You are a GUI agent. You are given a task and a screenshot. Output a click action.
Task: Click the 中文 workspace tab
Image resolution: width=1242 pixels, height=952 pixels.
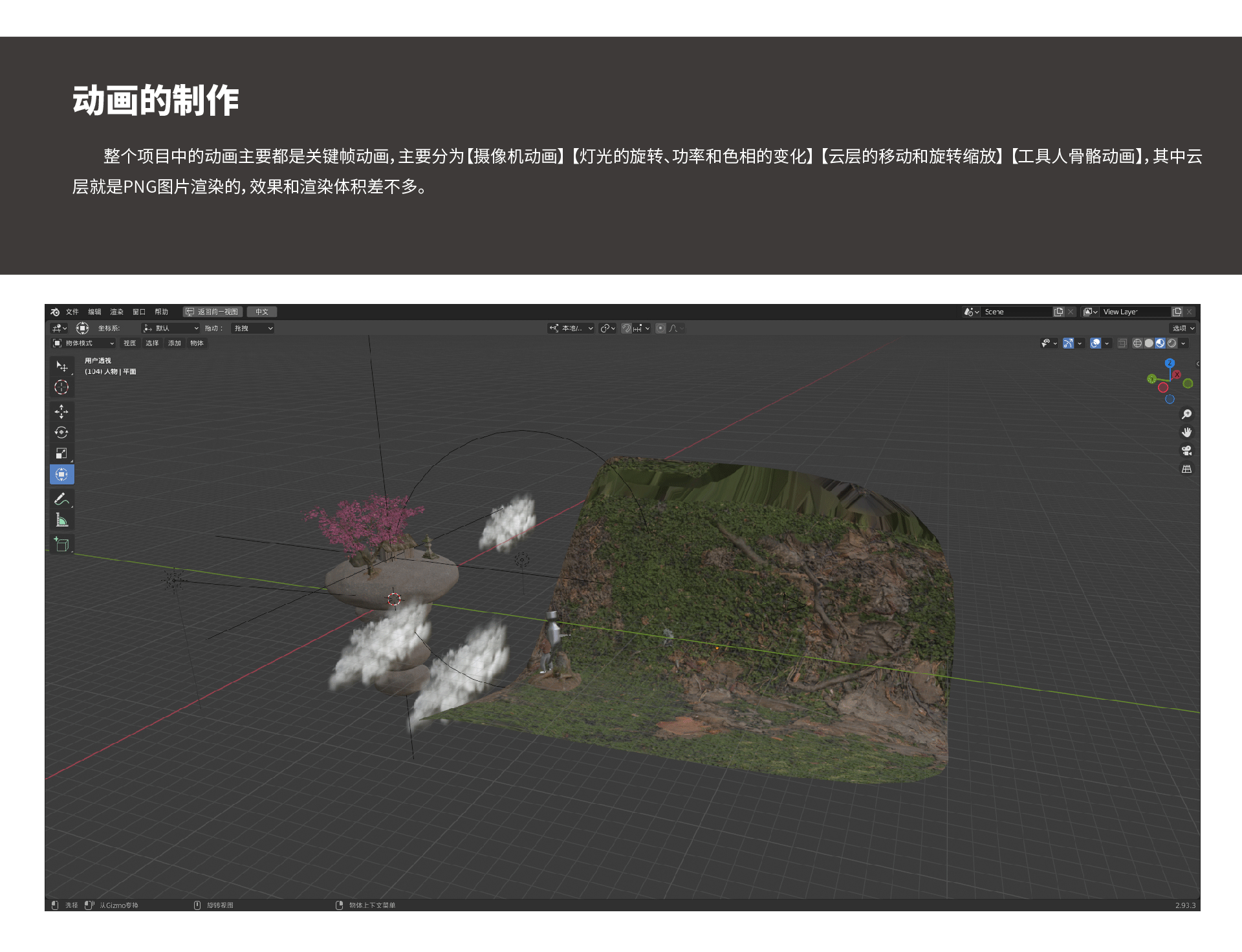tap(262, 312)
